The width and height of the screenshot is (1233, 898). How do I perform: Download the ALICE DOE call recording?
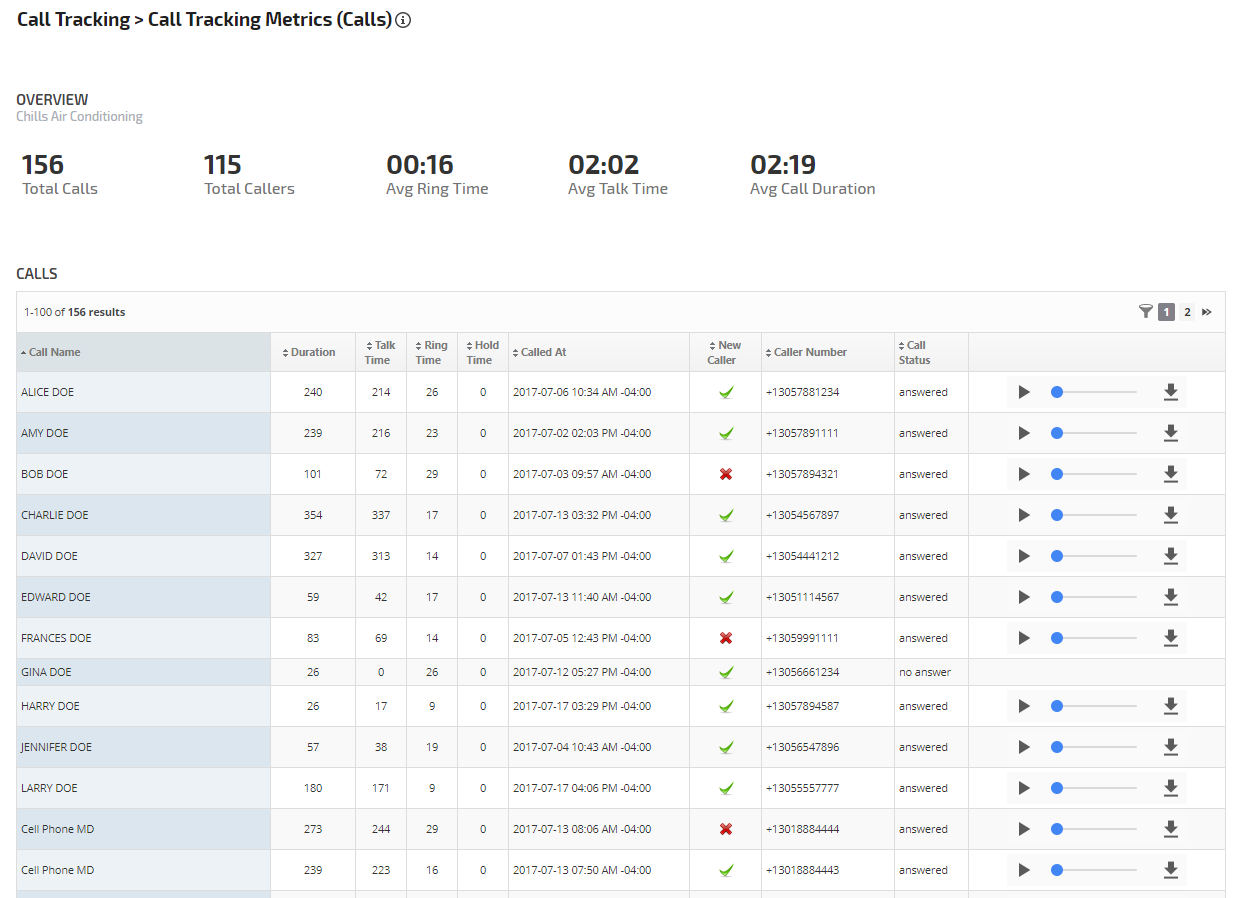pos(1170,392)
